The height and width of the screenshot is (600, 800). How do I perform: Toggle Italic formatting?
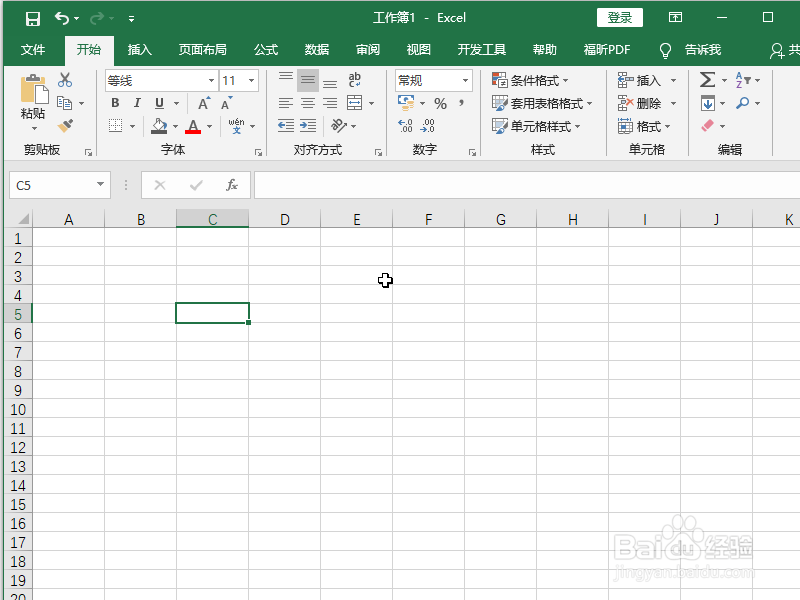point(137,103)
